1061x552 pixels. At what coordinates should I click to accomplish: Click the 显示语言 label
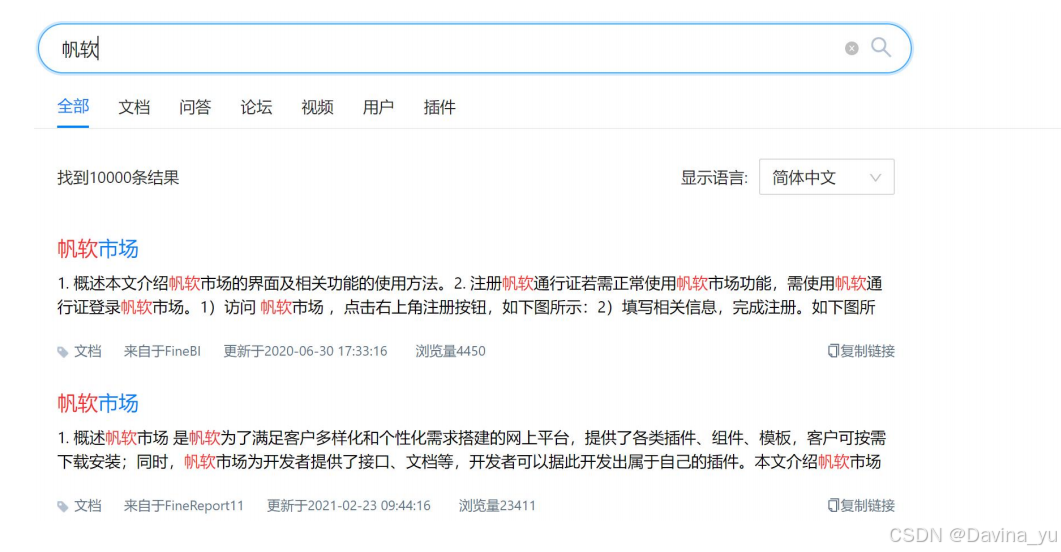coord(714,178)
